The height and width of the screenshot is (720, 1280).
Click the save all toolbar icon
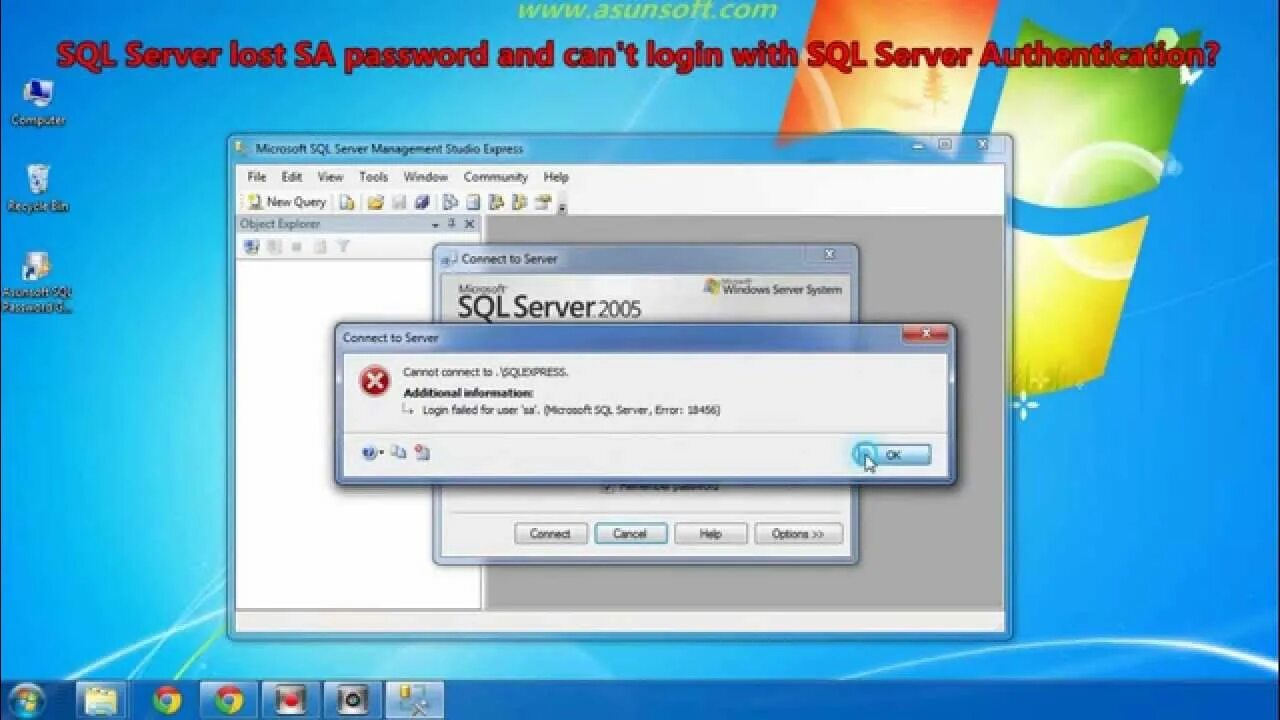point(422,202)
